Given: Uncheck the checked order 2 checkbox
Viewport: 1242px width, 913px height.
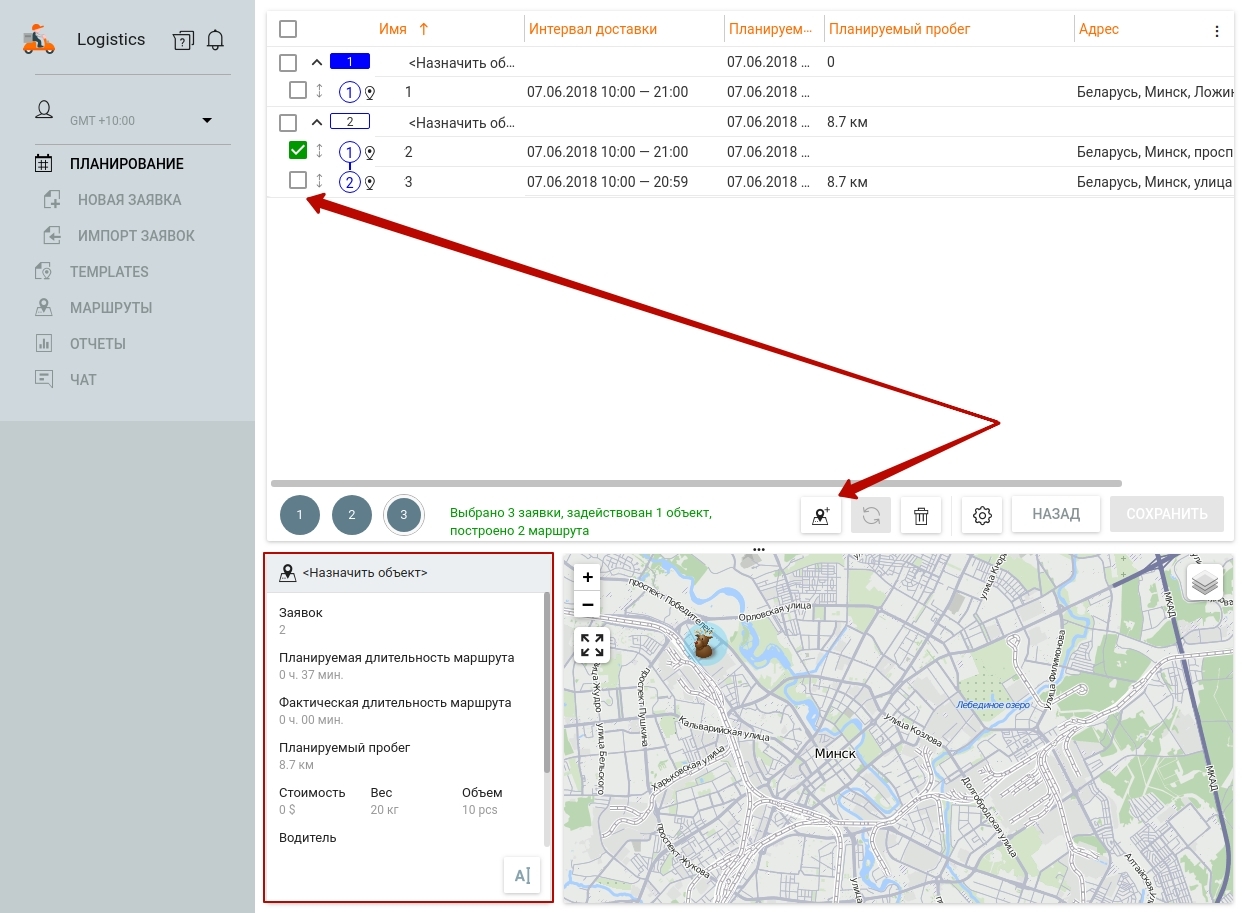Looking at the screenshot, I should (x=297, y=151).
